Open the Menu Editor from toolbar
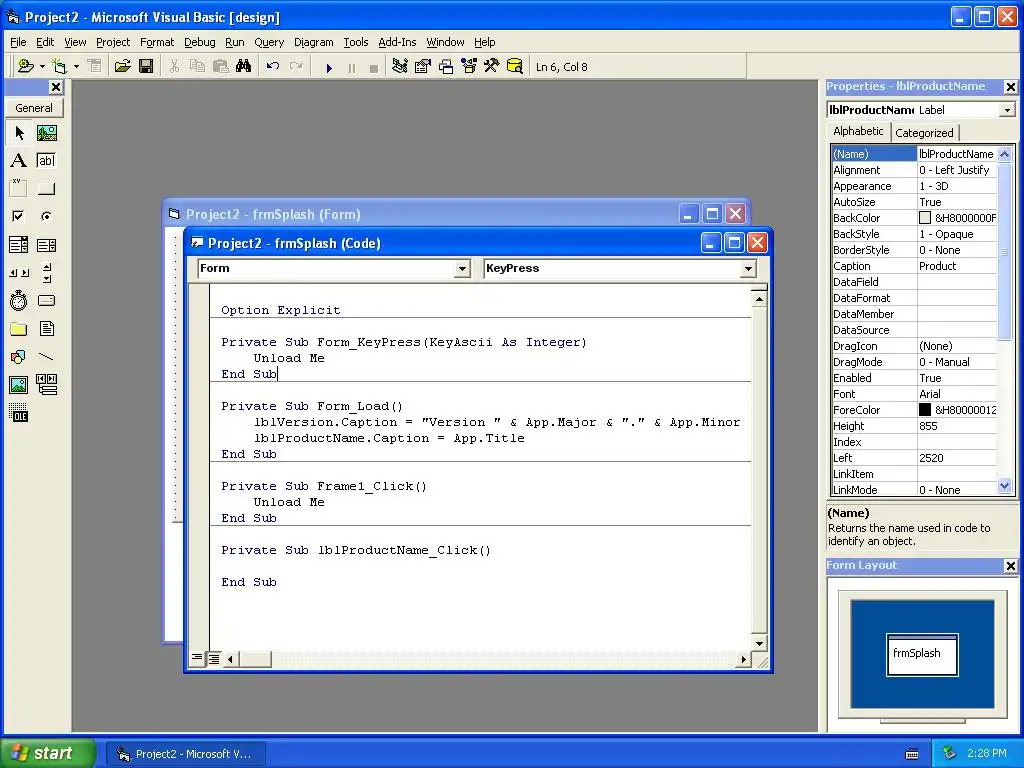1024x768 pixels. [x=94, y=66]
